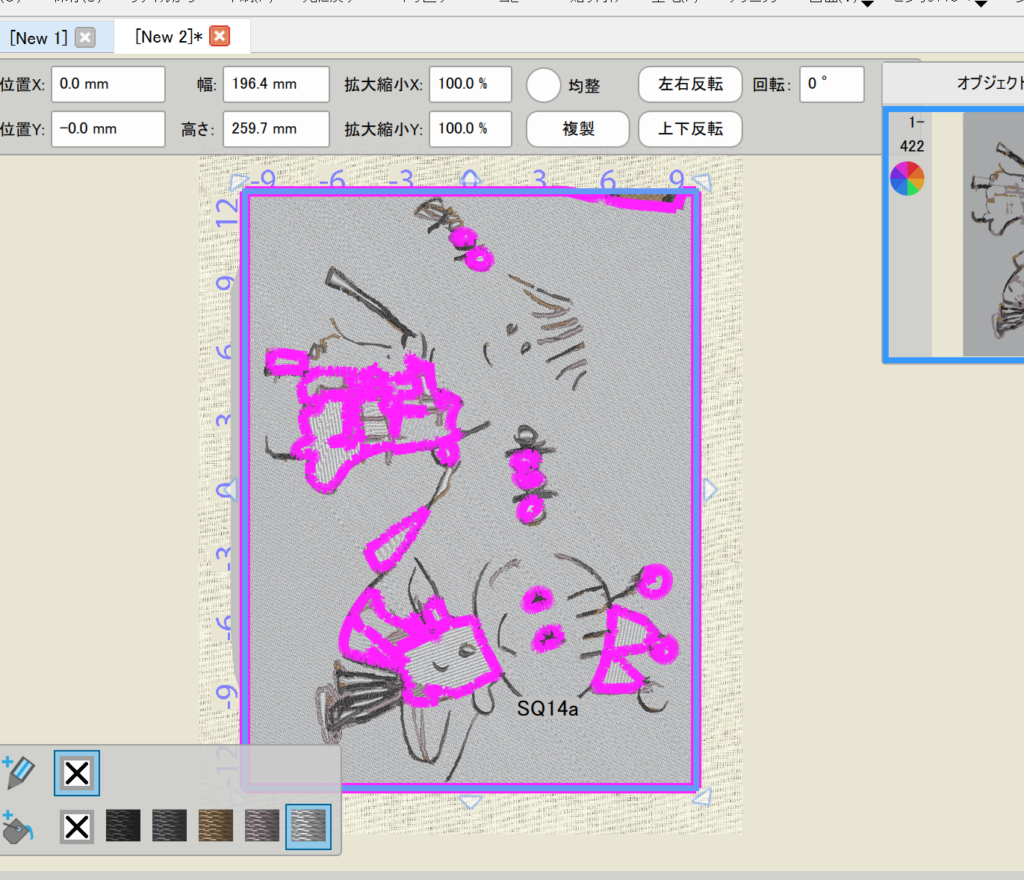Click the 回転 rotation input field
Viewport: 1024px width, 880px height.
[831, 85]
